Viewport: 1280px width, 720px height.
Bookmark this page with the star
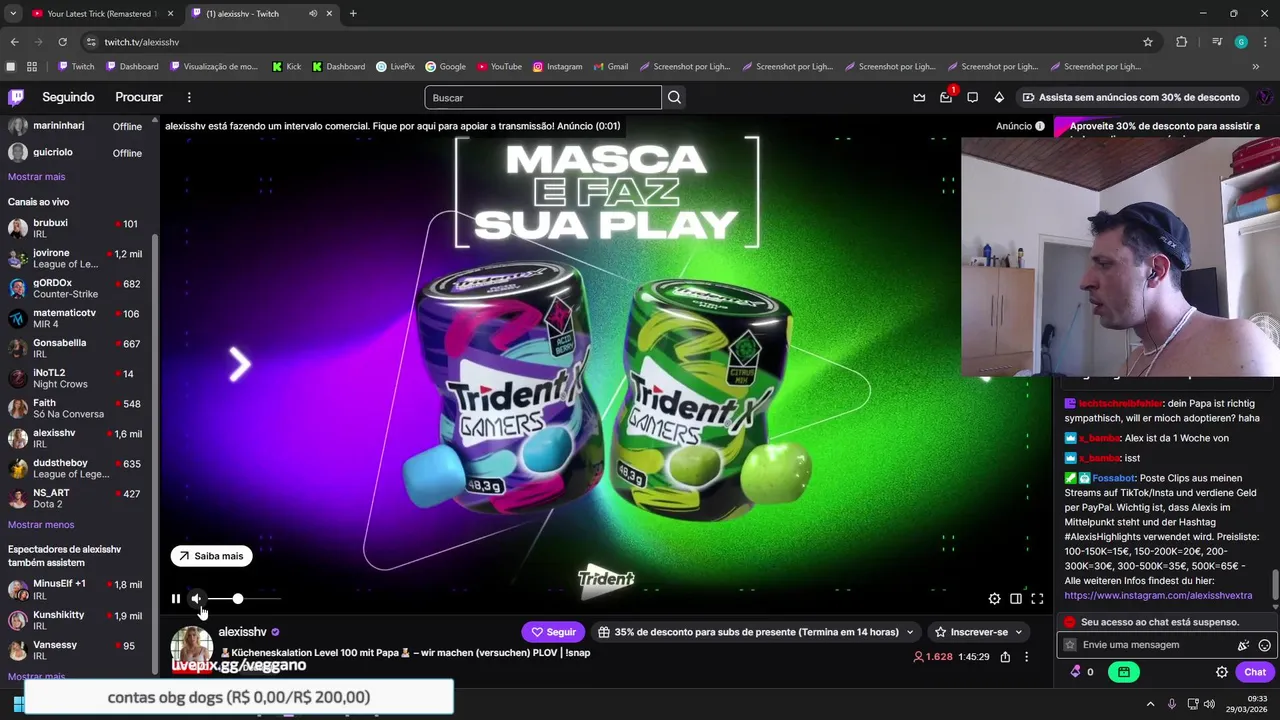1148,42
